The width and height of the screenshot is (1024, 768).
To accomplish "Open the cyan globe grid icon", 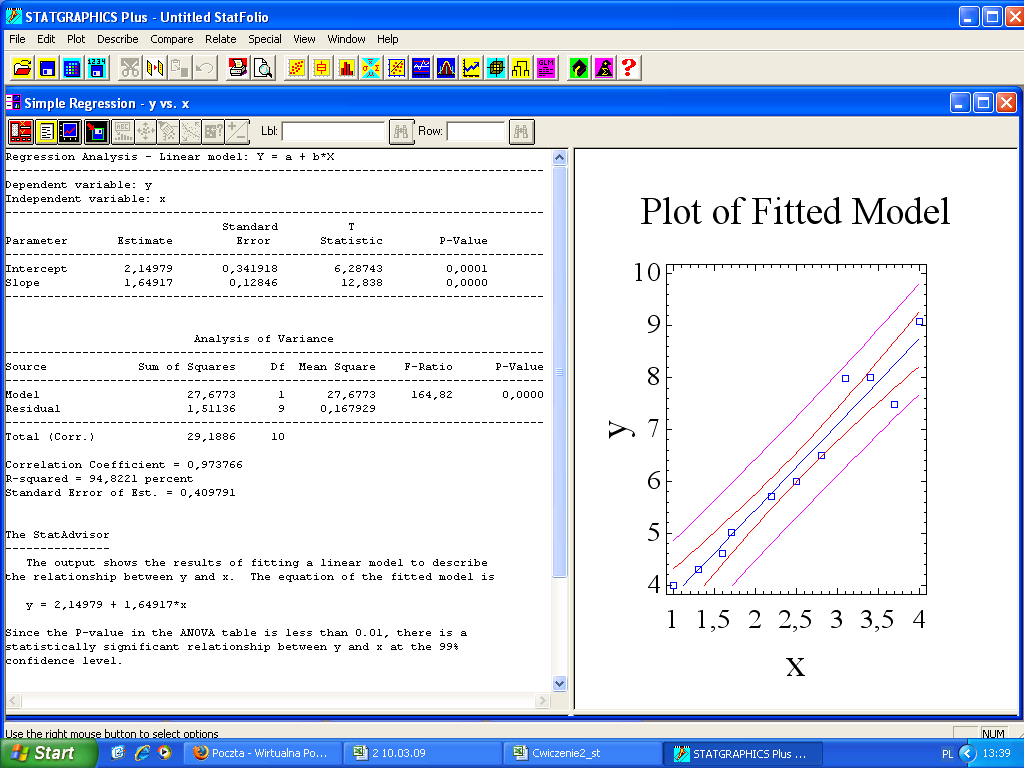I will [496, 68].
